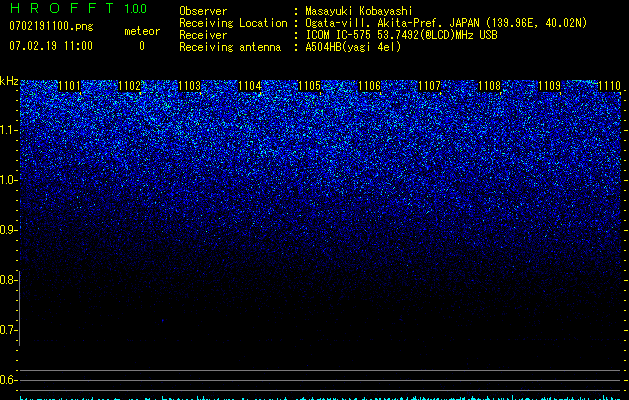
Task: Click the kHz axis unit label
Action: pos(9,81)
